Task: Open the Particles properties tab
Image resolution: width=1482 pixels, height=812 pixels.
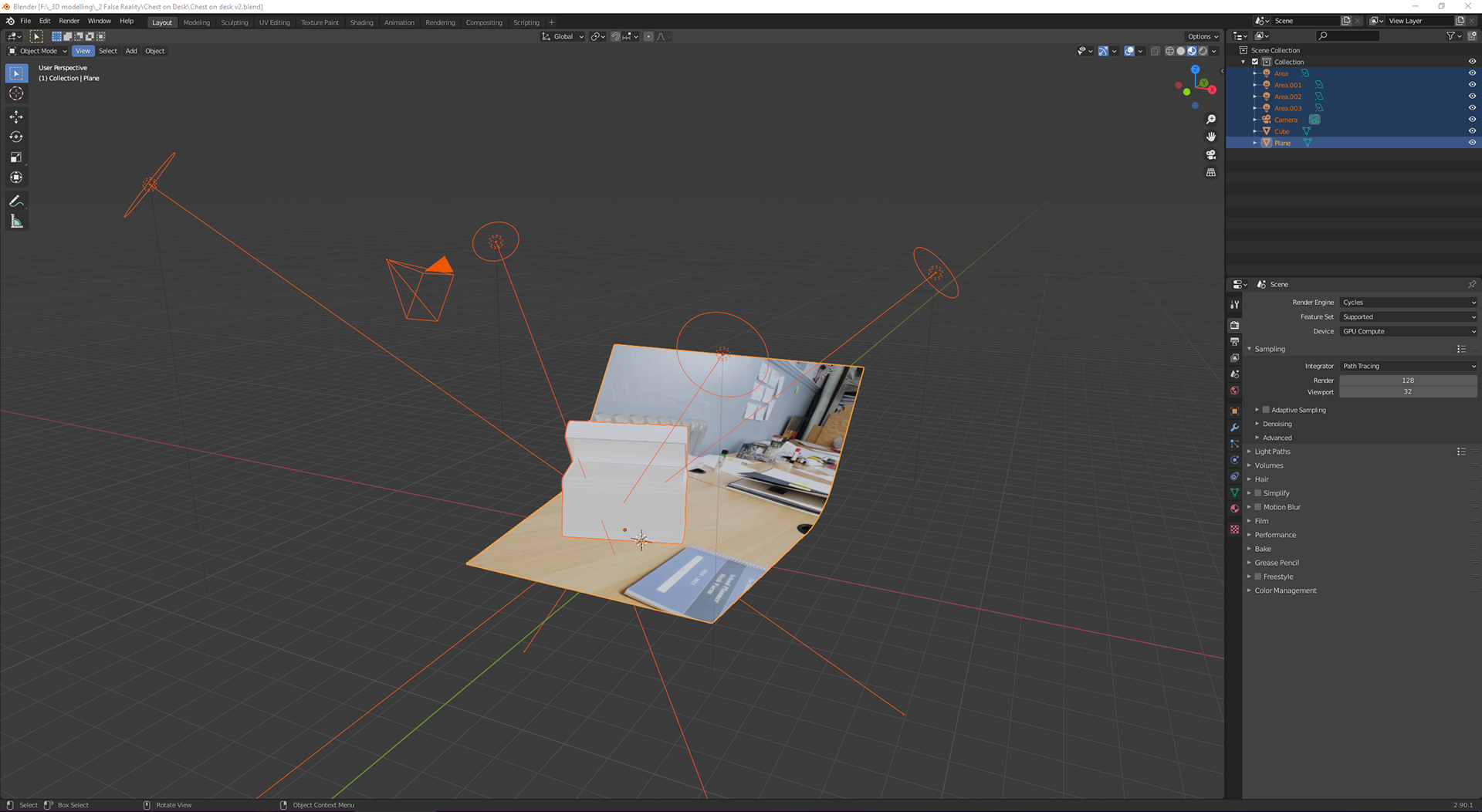Action: click(x=1234, y=444)
